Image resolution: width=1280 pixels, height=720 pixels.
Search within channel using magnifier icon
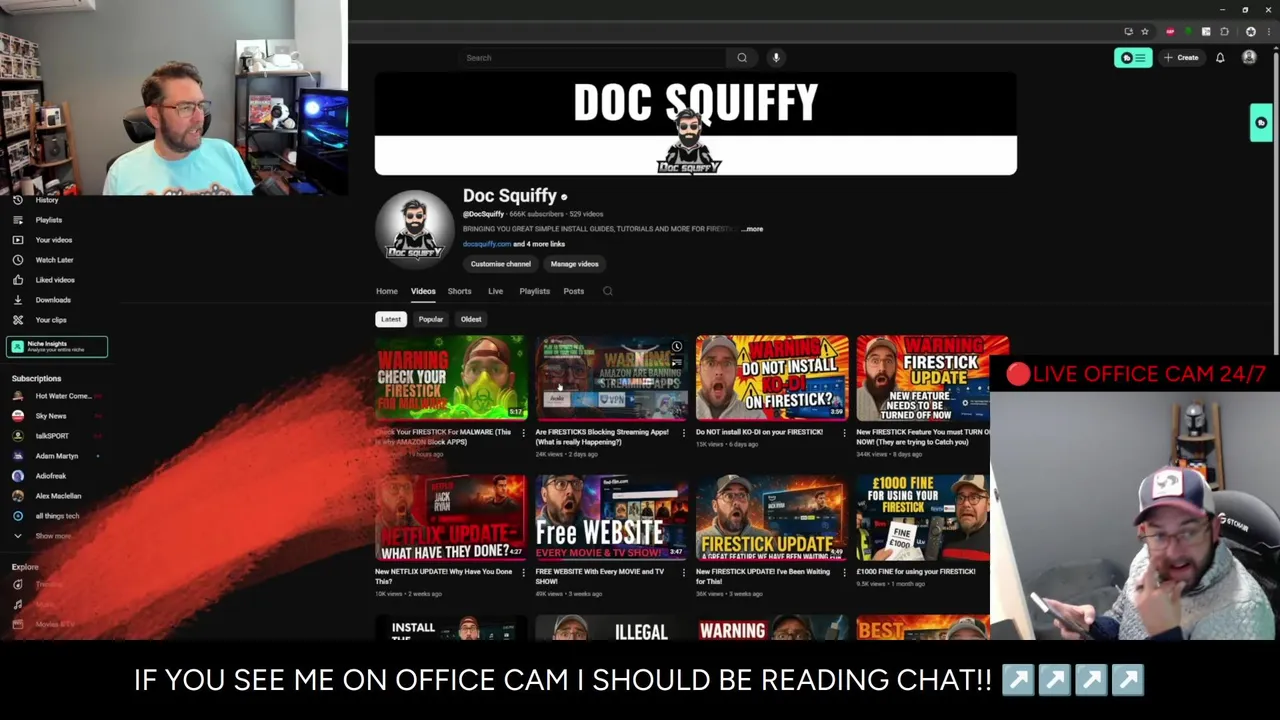coord(607,291)
